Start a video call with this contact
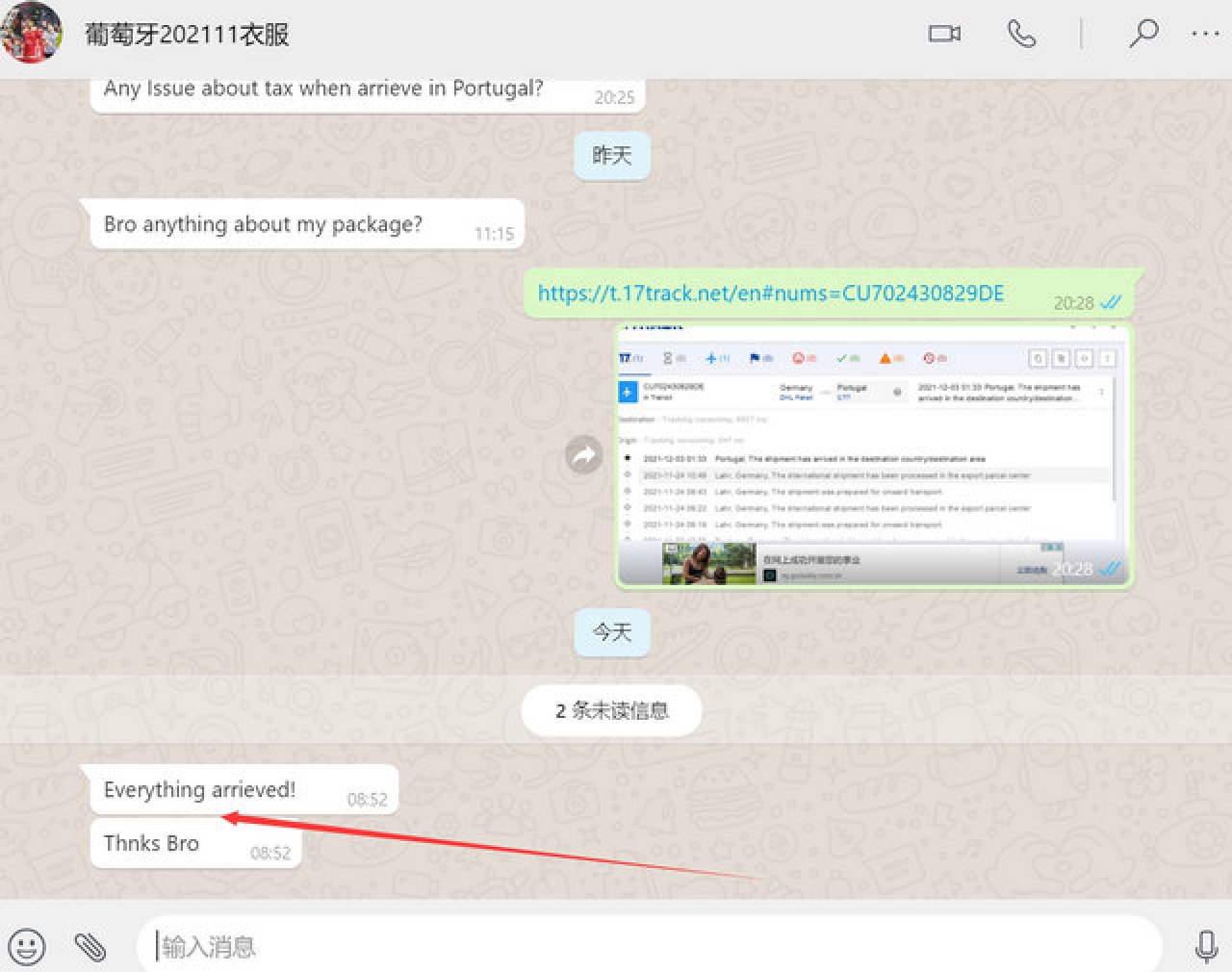 pyautogui.click(x=943, y=34)
